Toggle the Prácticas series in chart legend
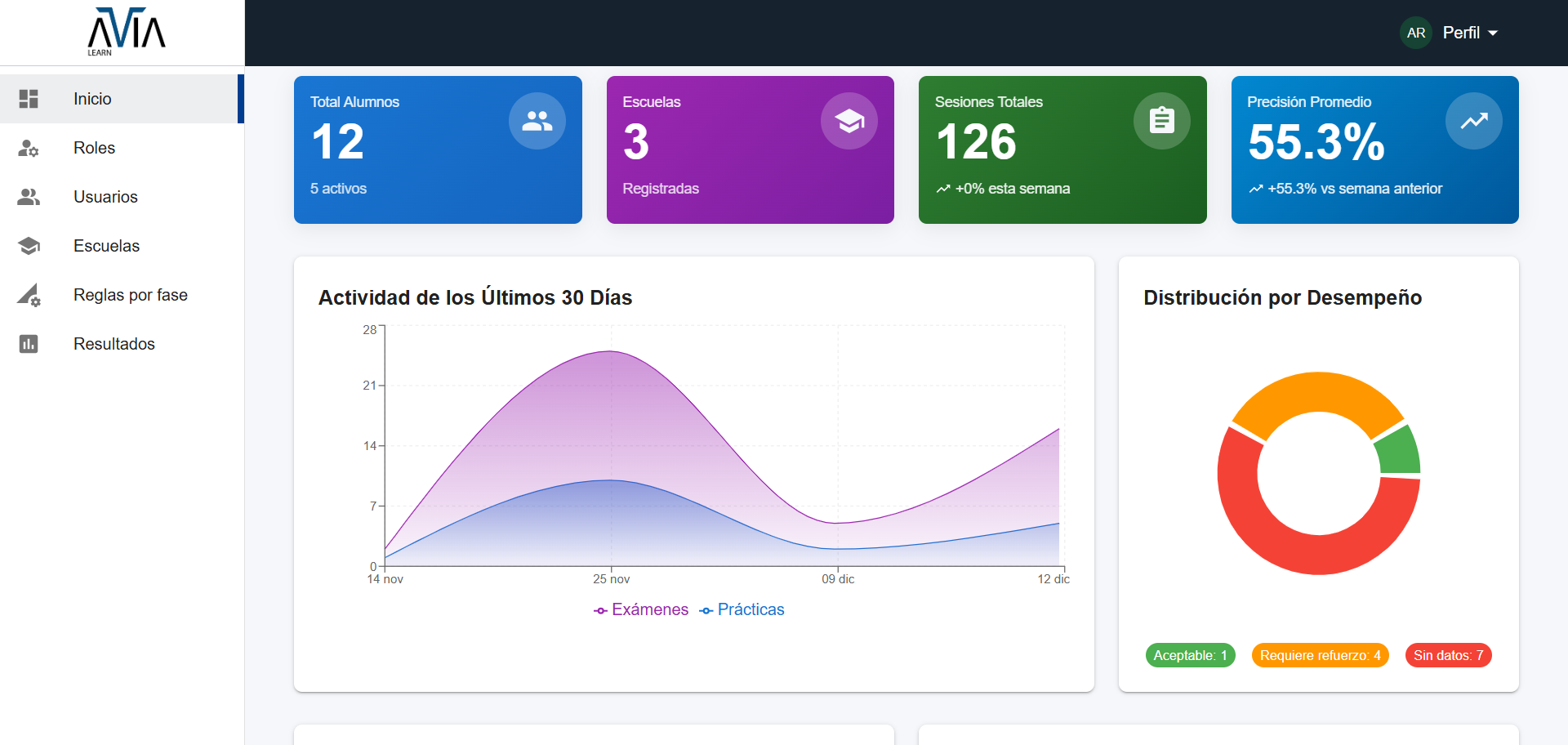Viewport: 1568px width, 745px height. pos(742,610)
